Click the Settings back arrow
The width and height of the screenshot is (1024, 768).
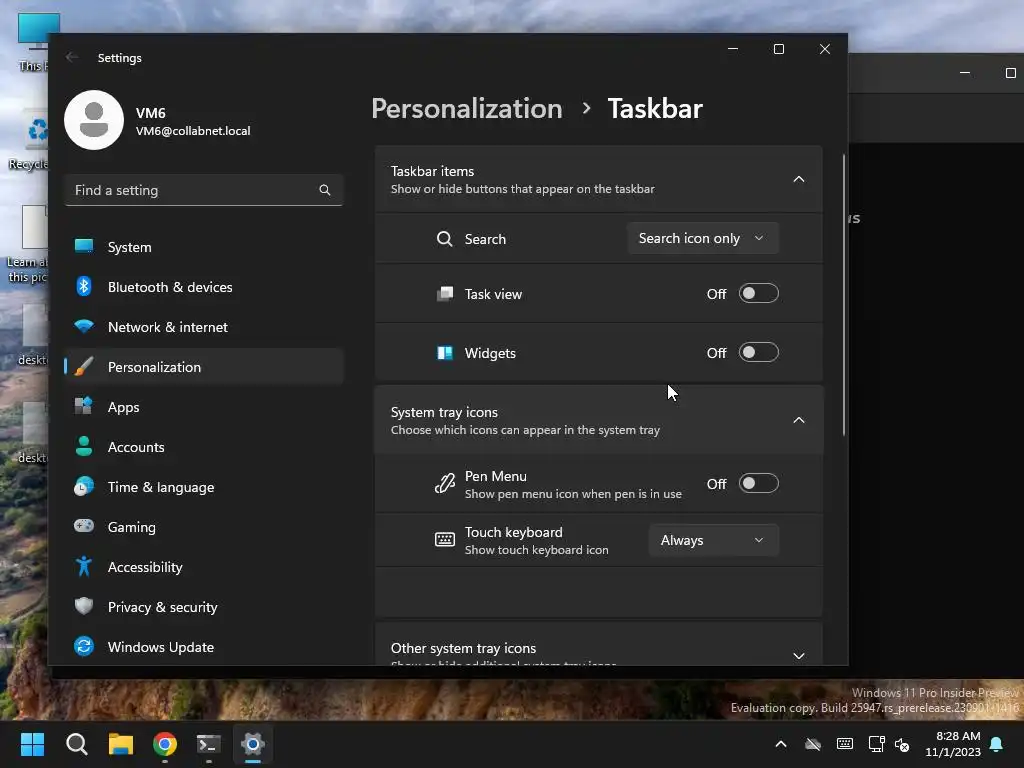point(72,57)
